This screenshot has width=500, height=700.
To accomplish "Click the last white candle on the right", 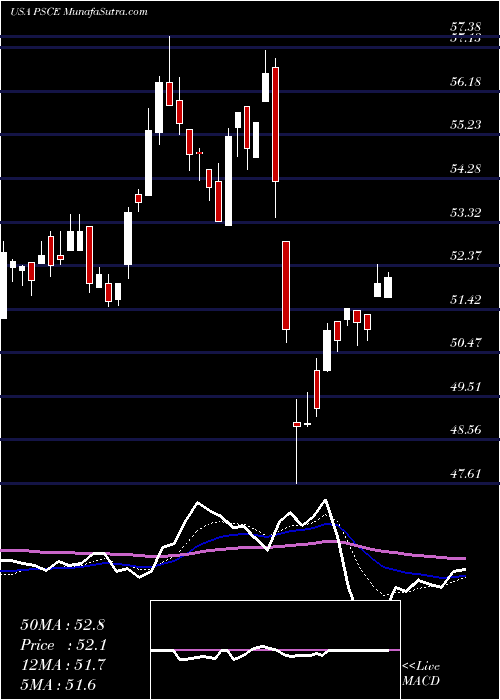I will point(388,287).
